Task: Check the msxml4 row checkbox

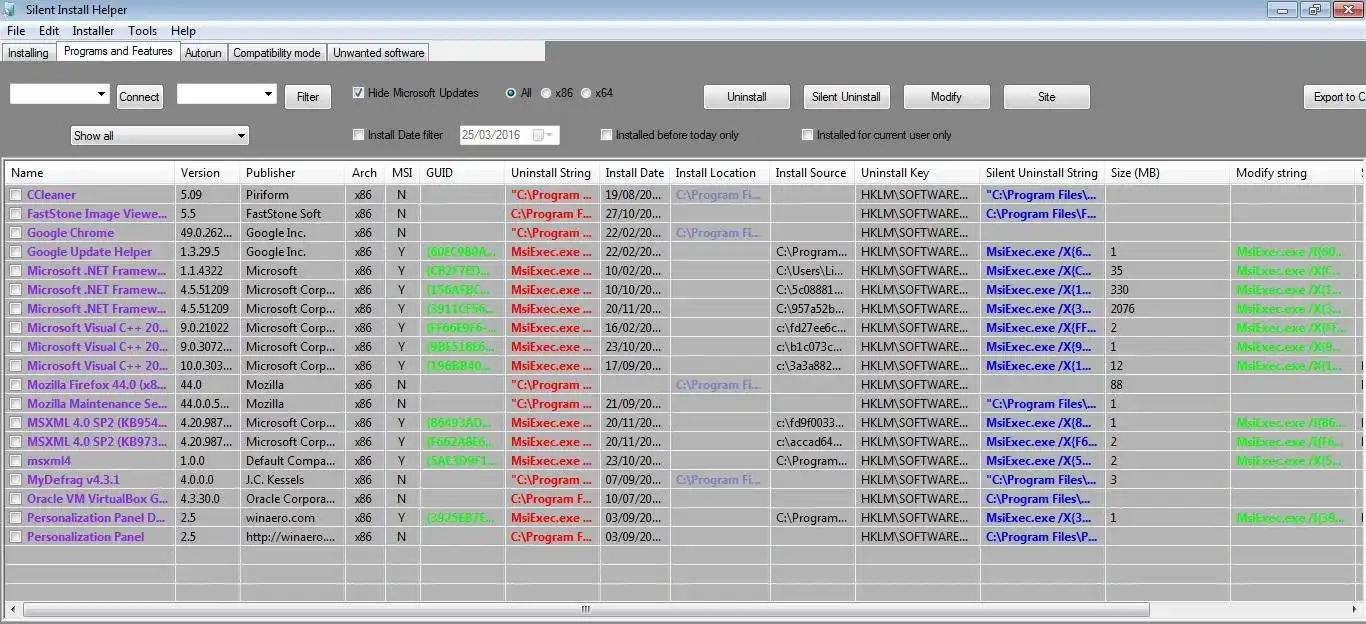Action: coord(15,461)
